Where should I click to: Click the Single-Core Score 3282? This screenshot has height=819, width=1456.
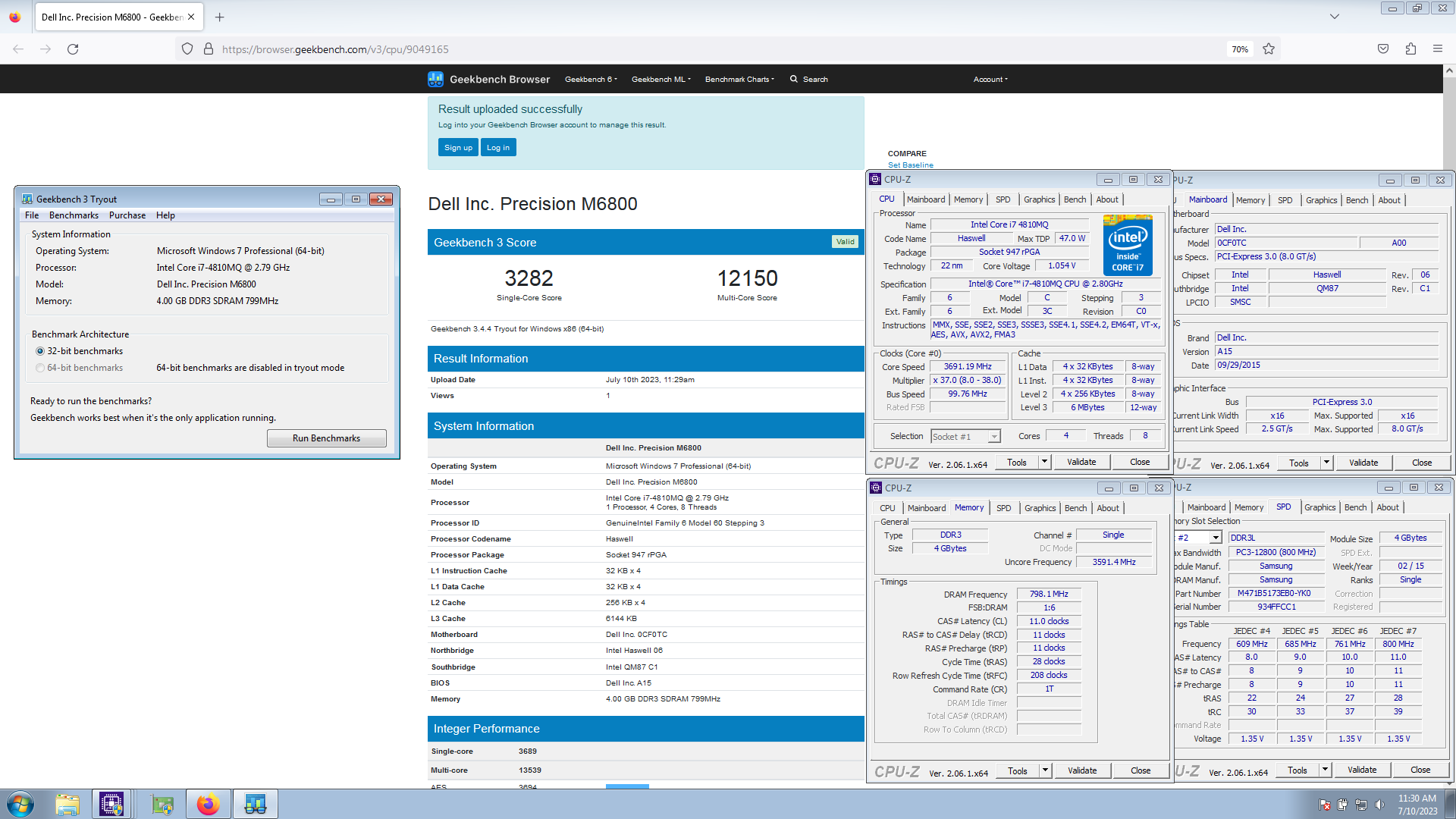click(529, 278)
